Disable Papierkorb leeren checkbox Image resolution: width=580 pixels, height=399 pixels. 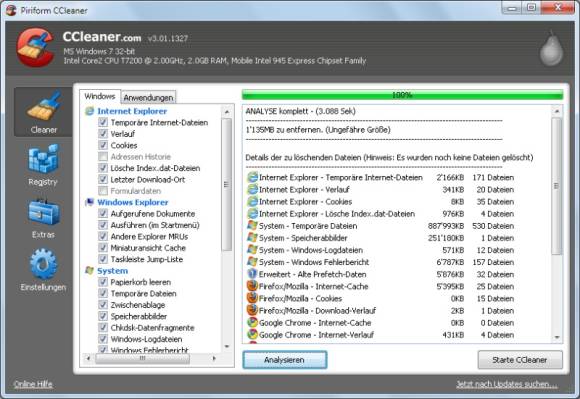click(103, 282)
